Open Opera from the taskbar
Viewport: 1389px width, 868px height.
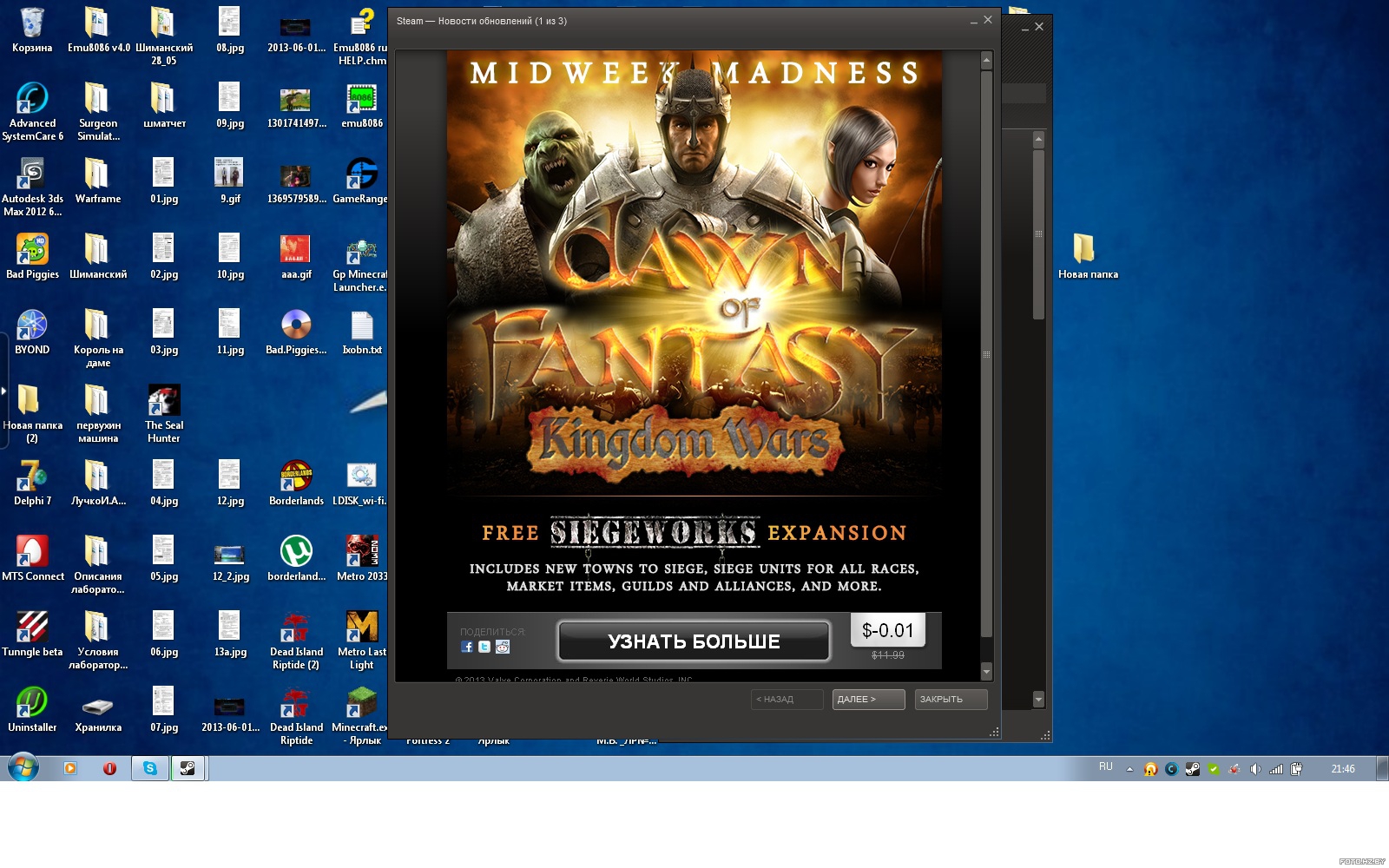[109, 768]
